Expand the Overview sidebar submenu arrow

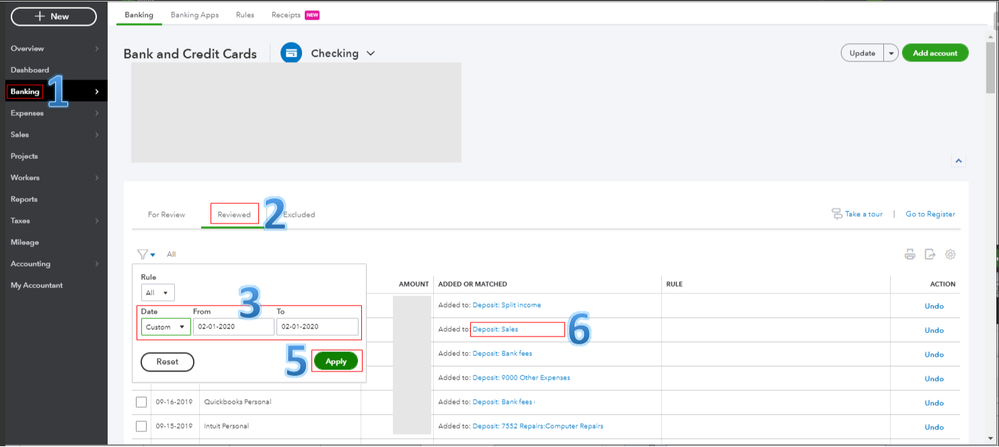(x=97, y=48)
